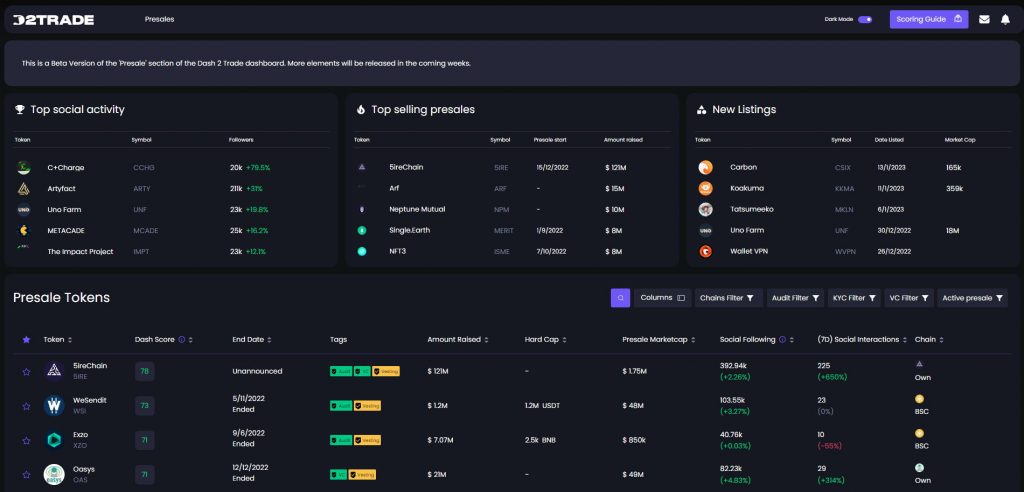This screenshot has height=492, width=1024.
Task: Open the notifications bell icon
Action: (1005, 20)
